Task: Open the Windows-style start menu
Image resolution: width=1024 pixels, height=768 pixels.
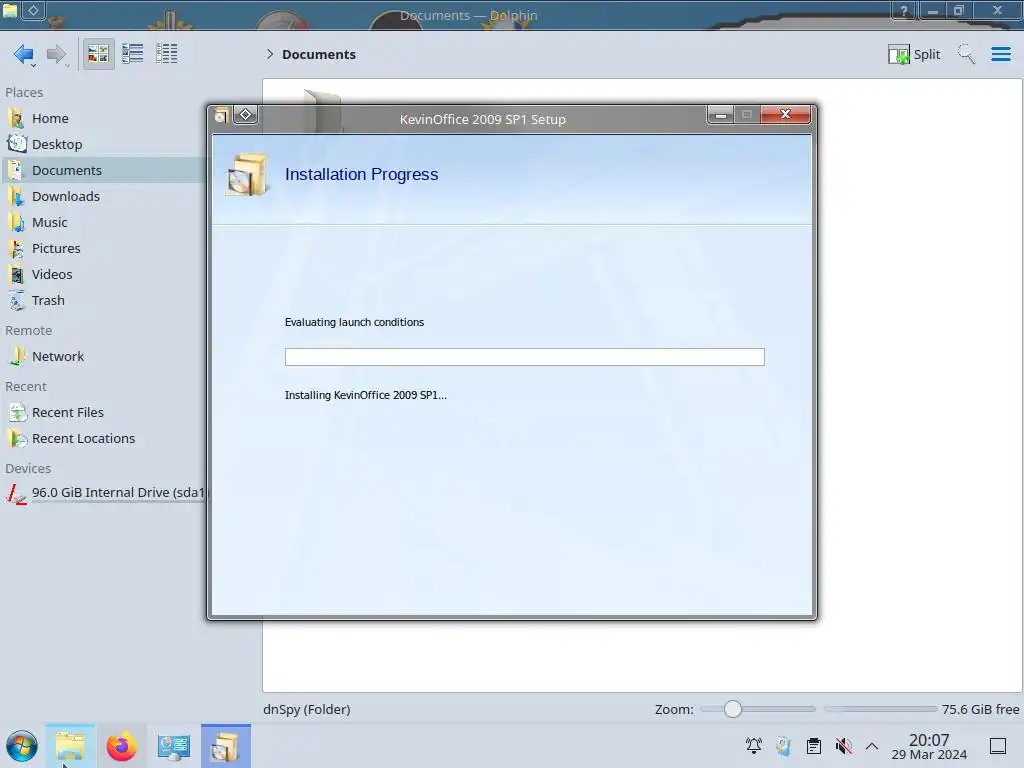Action: tap(22, 746)
